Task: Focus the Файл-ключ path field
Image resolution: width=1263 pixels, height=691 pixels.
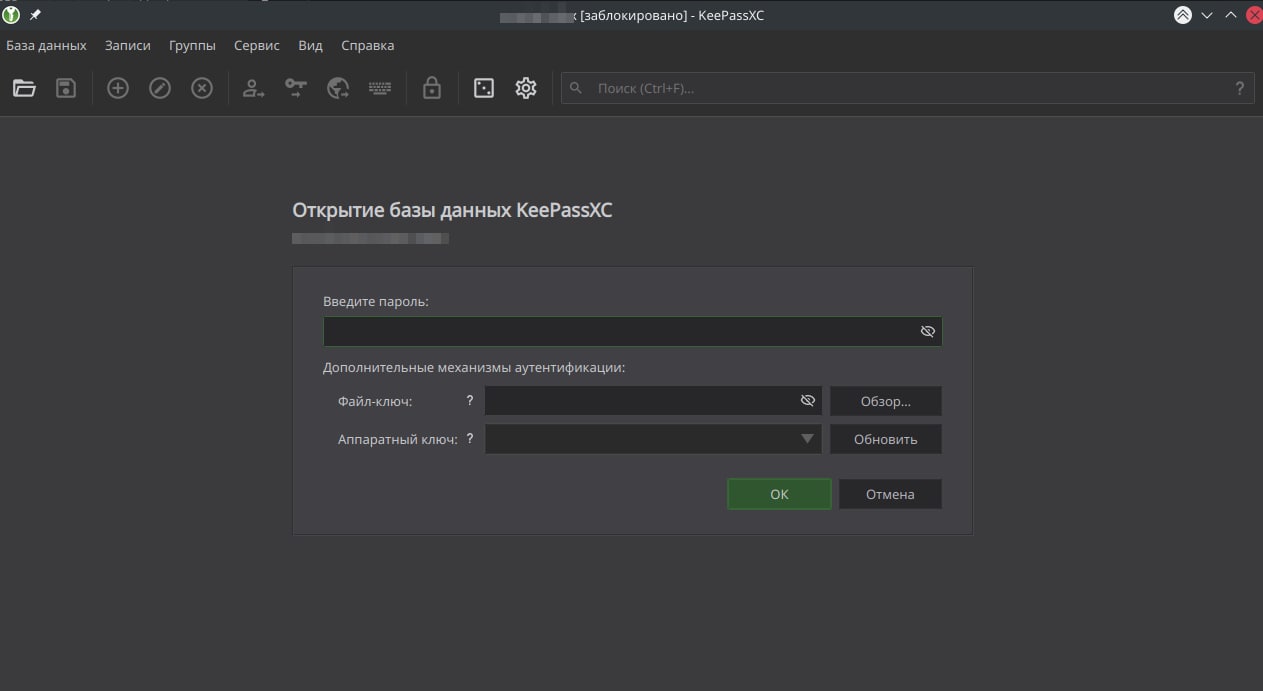Action: click(653, 401)
